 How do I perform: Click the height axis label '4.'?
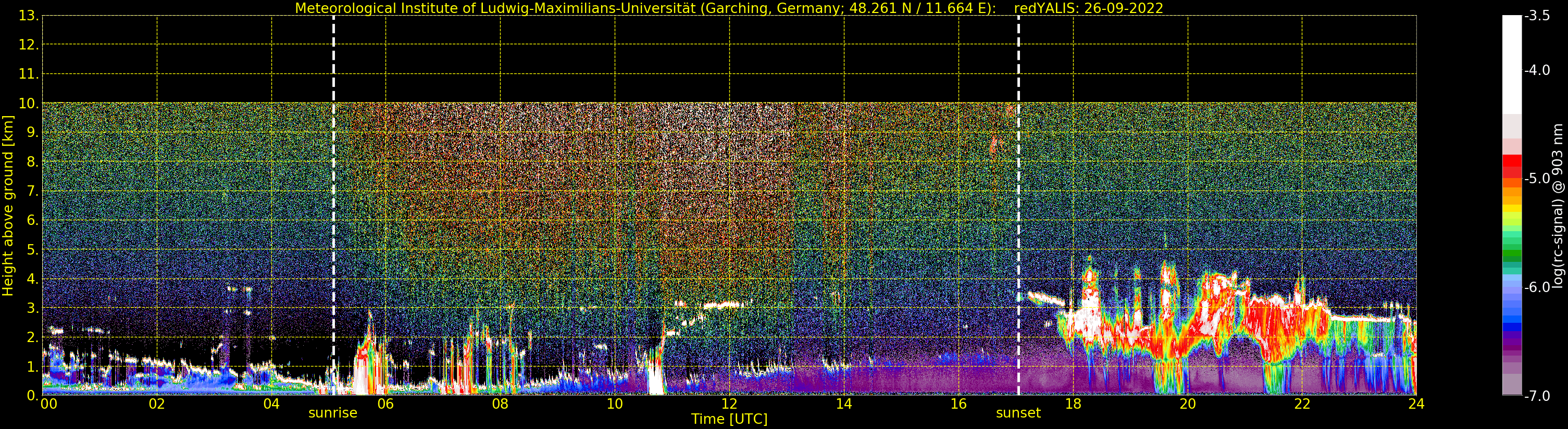[x=32, y=279]
